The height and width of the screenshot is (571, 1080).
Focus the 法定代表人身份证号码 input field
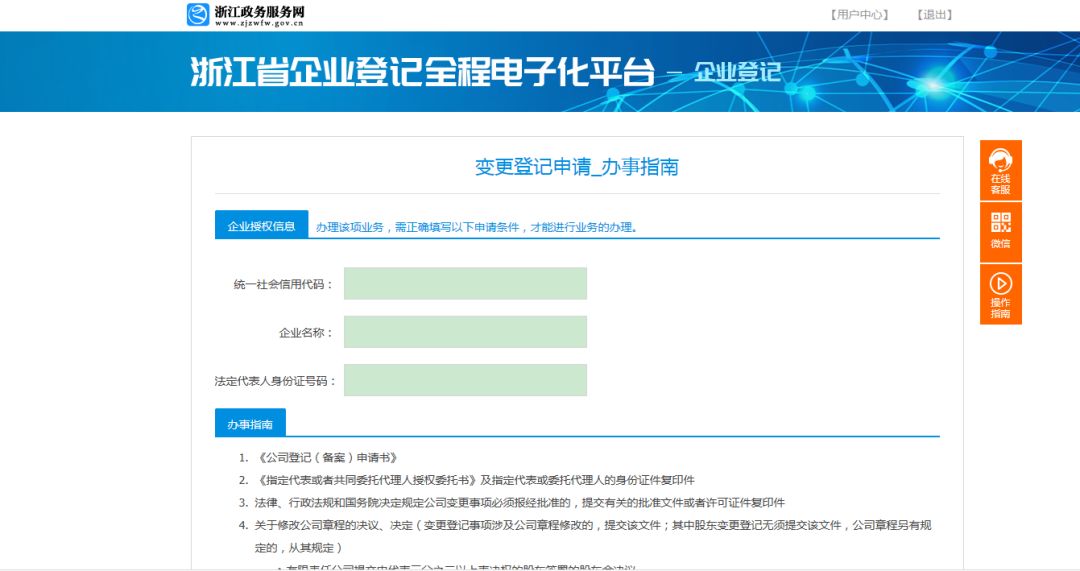click(x=465, y=380)
